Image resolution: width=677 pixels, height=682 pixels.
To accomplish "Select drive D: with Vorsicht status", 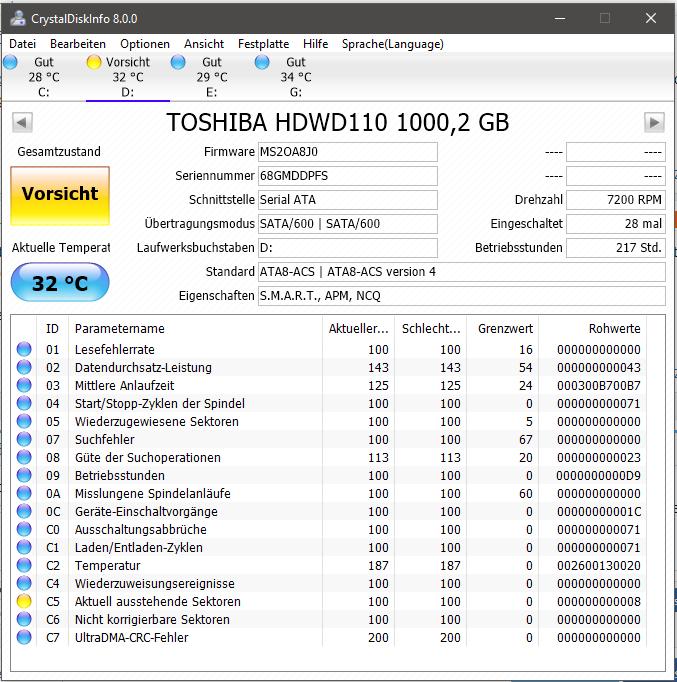I will click(x=127, y=77).
